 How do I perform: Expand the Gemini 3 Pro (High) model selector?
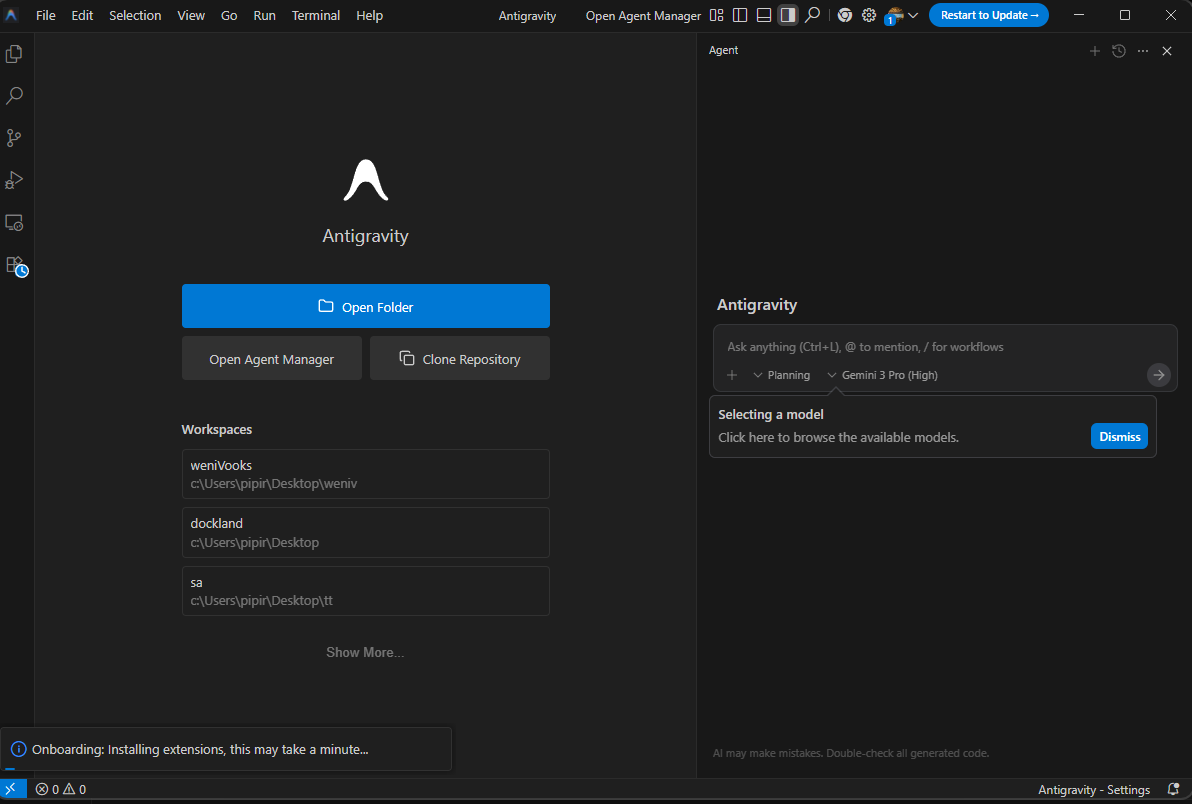(x=882, y=375)
